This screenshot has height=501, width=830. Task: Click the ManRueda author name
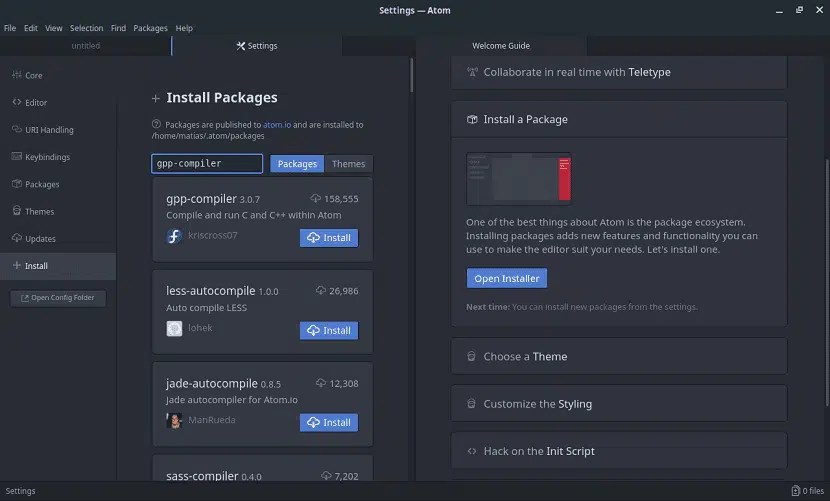coord(212,420)
